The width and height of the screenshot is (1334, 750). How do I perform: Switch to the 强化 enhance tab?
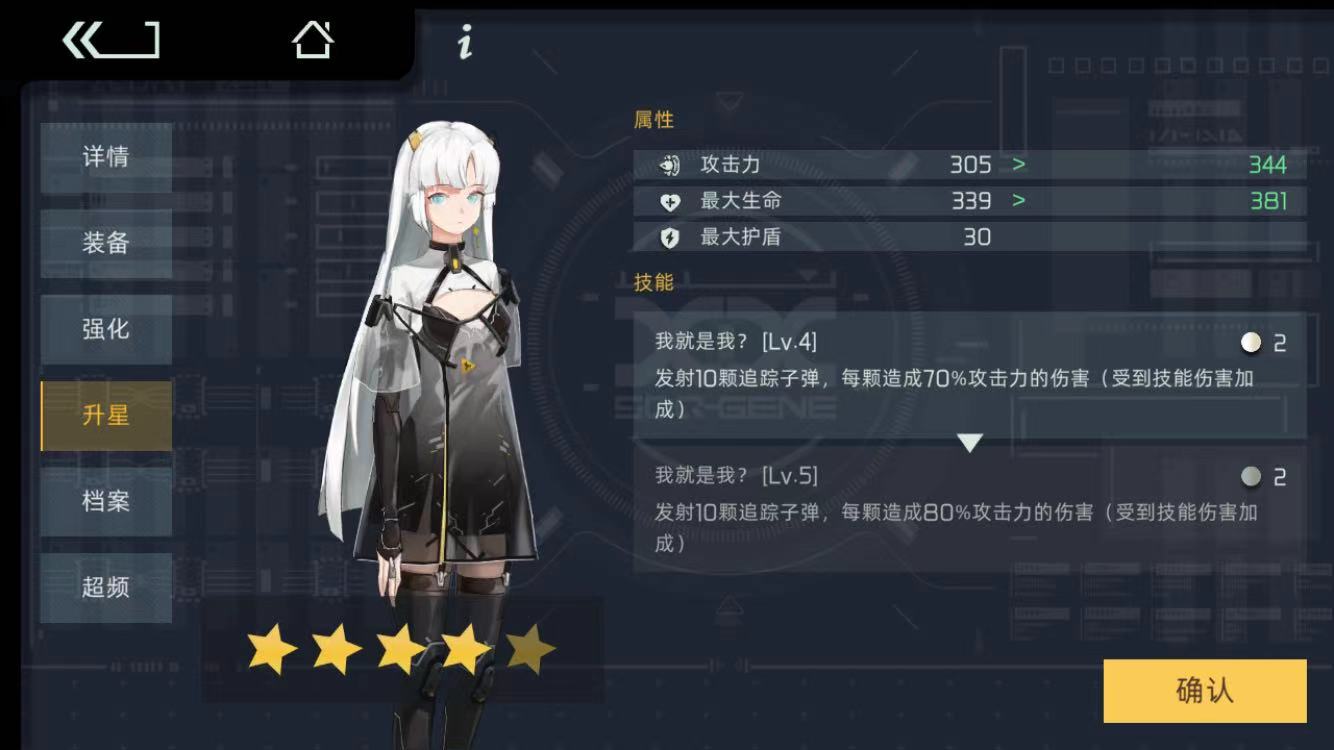click(x=106, y=329)
